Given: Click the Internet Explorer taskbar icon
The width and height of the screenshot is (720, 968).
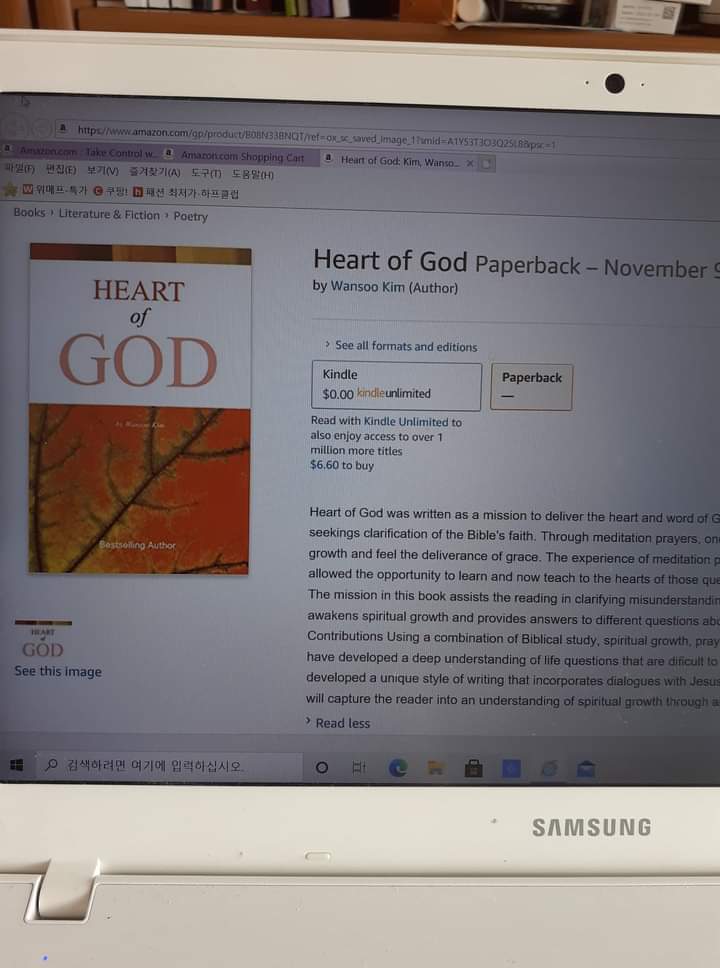Looking at the screenshot, I should (548, 769).
